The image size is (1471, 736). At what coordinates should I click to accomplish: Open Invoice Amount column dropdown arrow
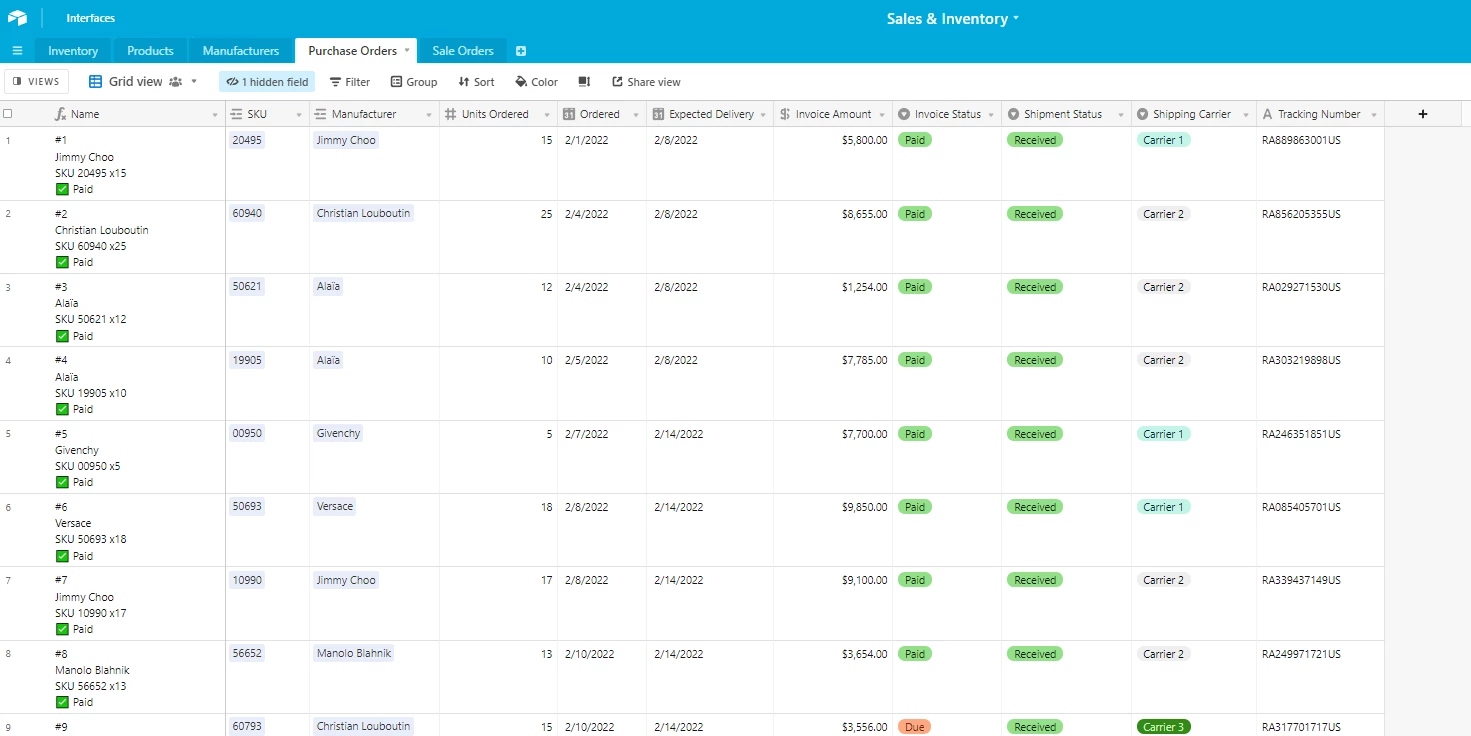(882, 115)
